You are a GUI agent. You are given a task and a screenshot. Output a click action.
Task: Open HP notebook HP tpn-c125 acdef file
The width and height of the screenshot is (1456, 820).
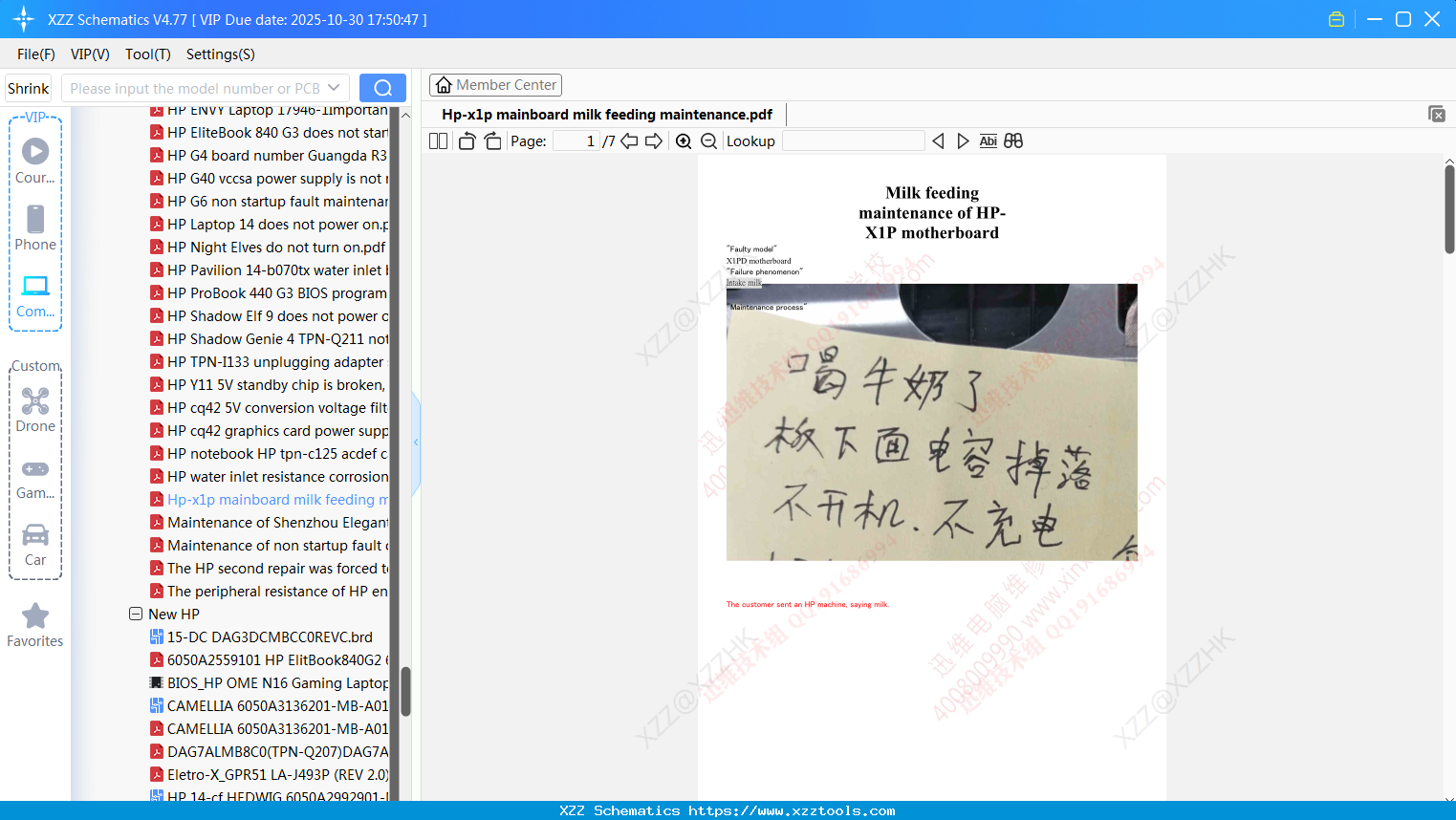pyautogui.click(x=270, y=454)
